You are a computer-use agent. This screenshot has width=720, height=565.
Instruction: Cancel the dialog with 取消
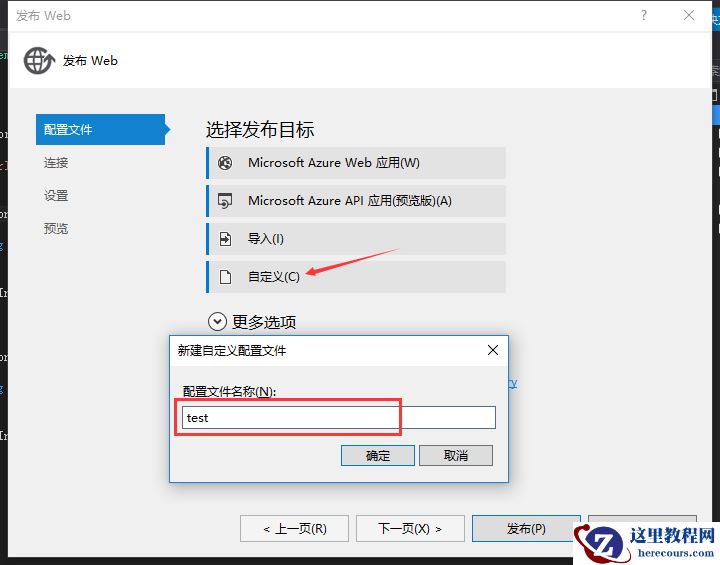(456, 456)
